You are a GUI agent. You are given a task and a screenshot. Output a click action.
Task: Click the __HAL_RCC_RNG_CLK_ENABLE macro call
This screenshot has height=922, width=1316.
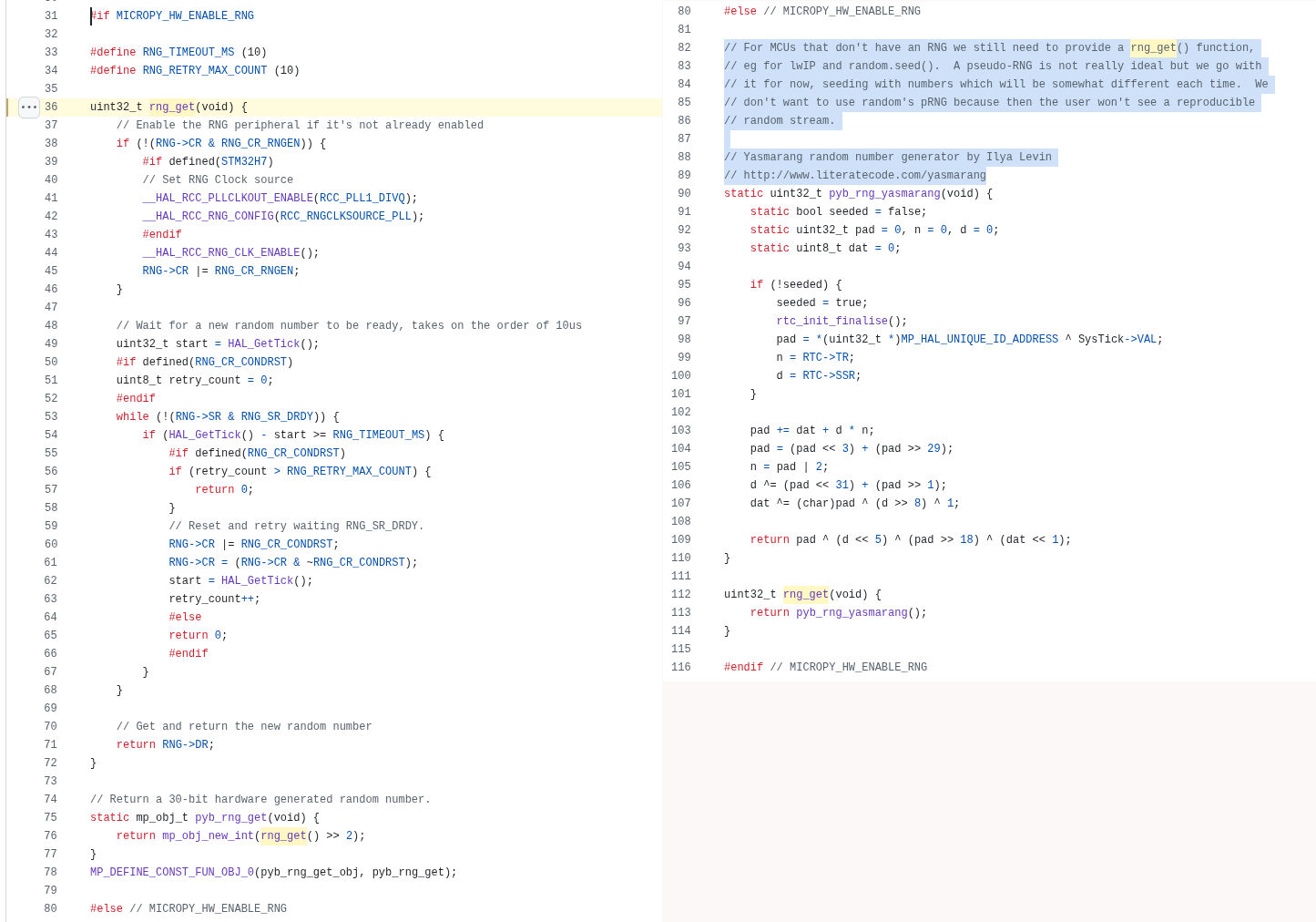221,252
